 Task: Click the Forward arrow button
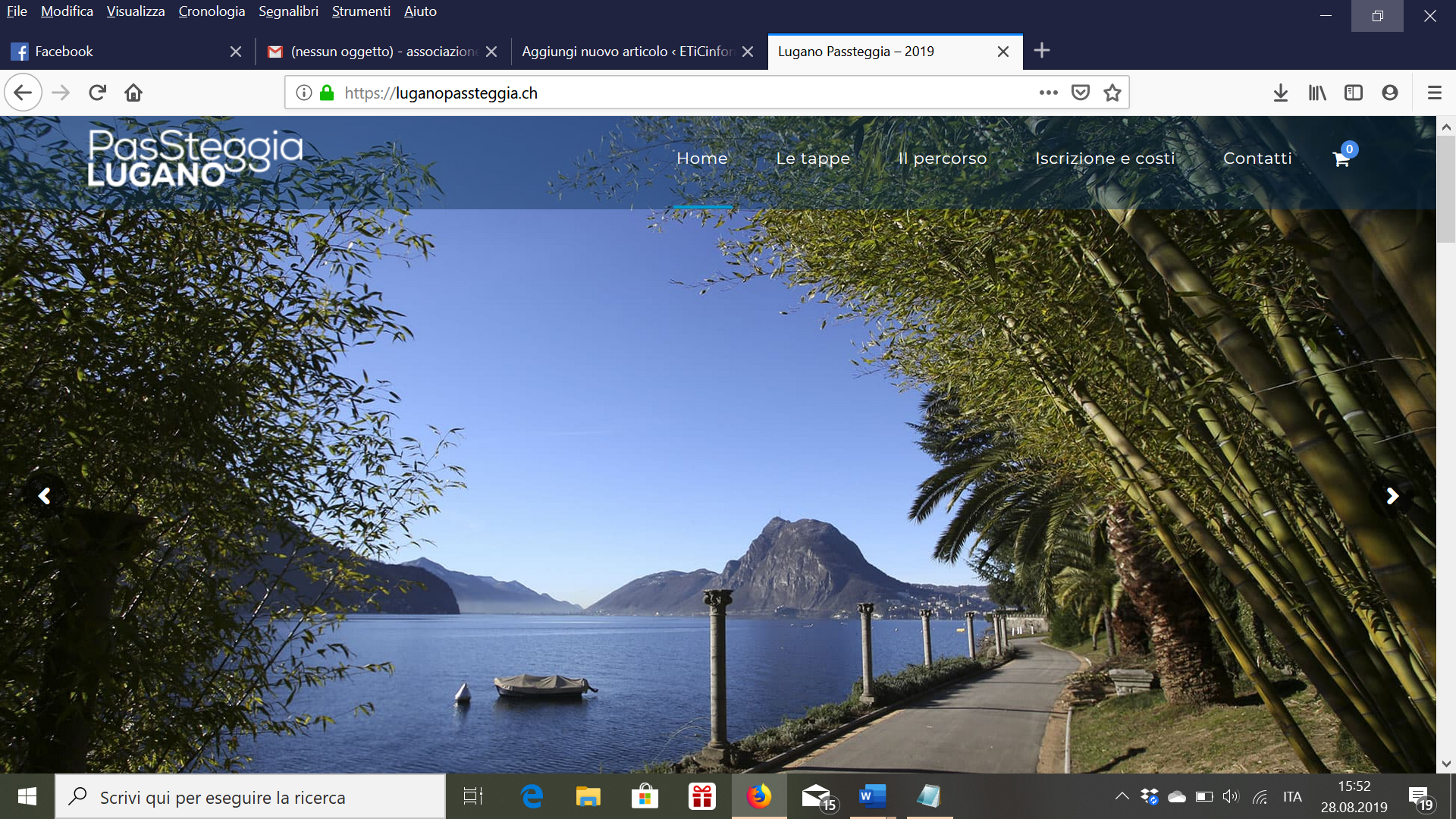click(x=61, y=93)
